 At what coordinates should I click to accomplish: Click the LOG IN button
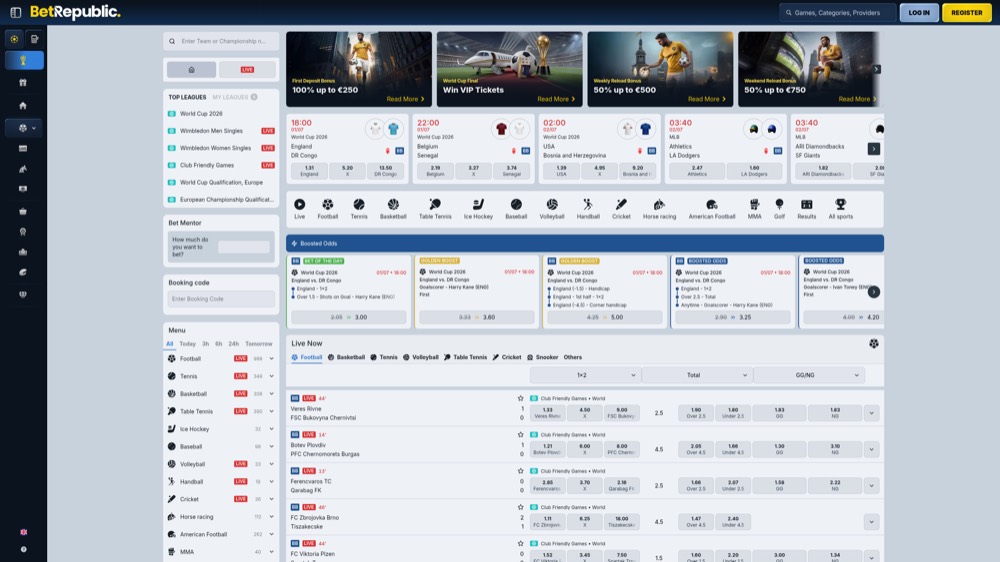(x=919, y=12)
